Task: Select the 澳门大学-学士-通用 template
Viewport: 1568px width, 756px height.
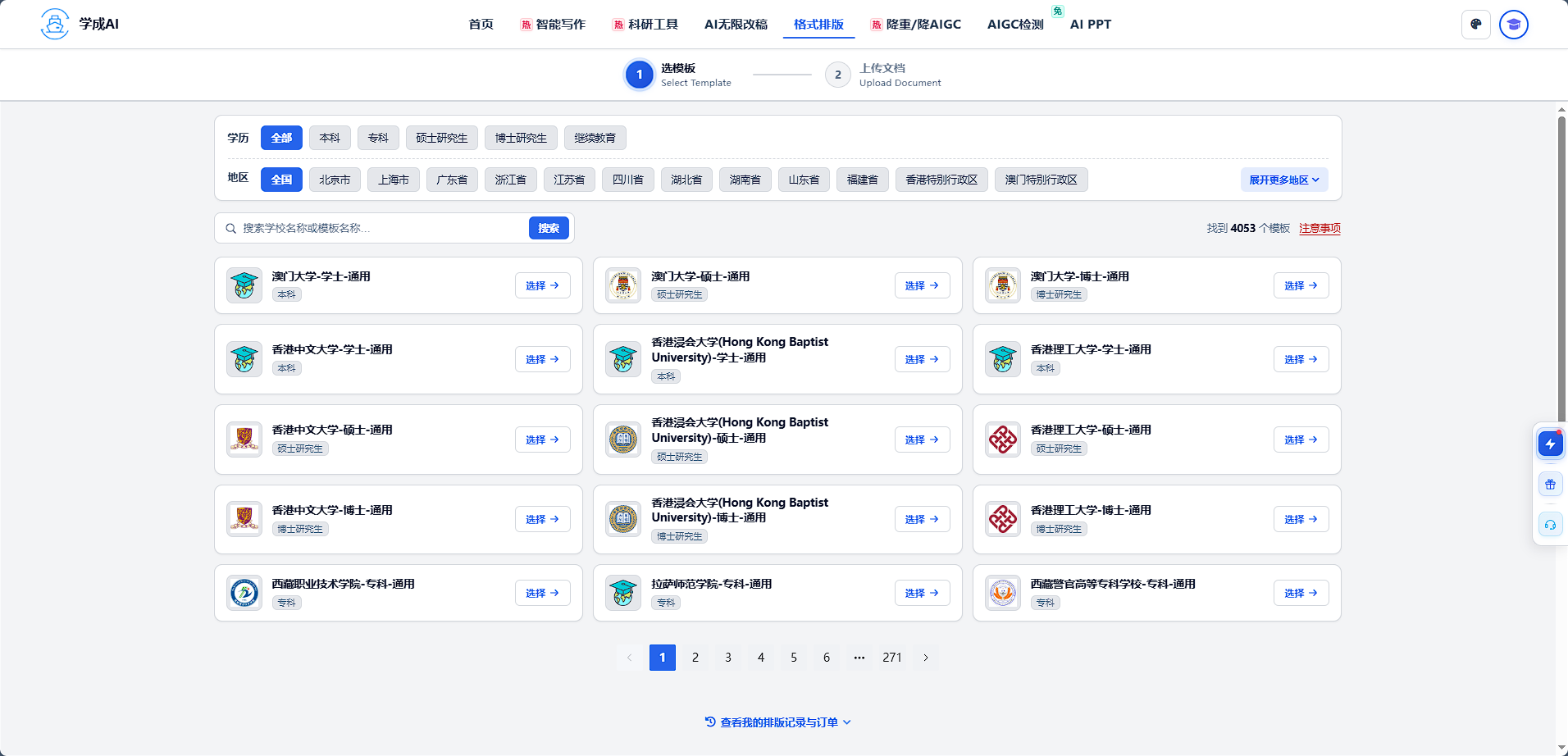Action: point(542,285)
